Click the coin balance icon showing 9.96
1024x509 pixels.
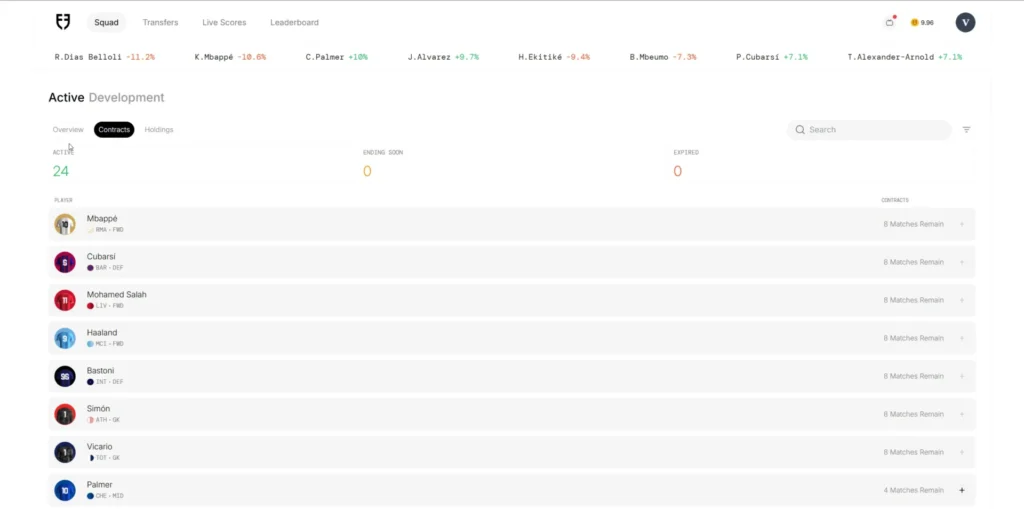915,22
